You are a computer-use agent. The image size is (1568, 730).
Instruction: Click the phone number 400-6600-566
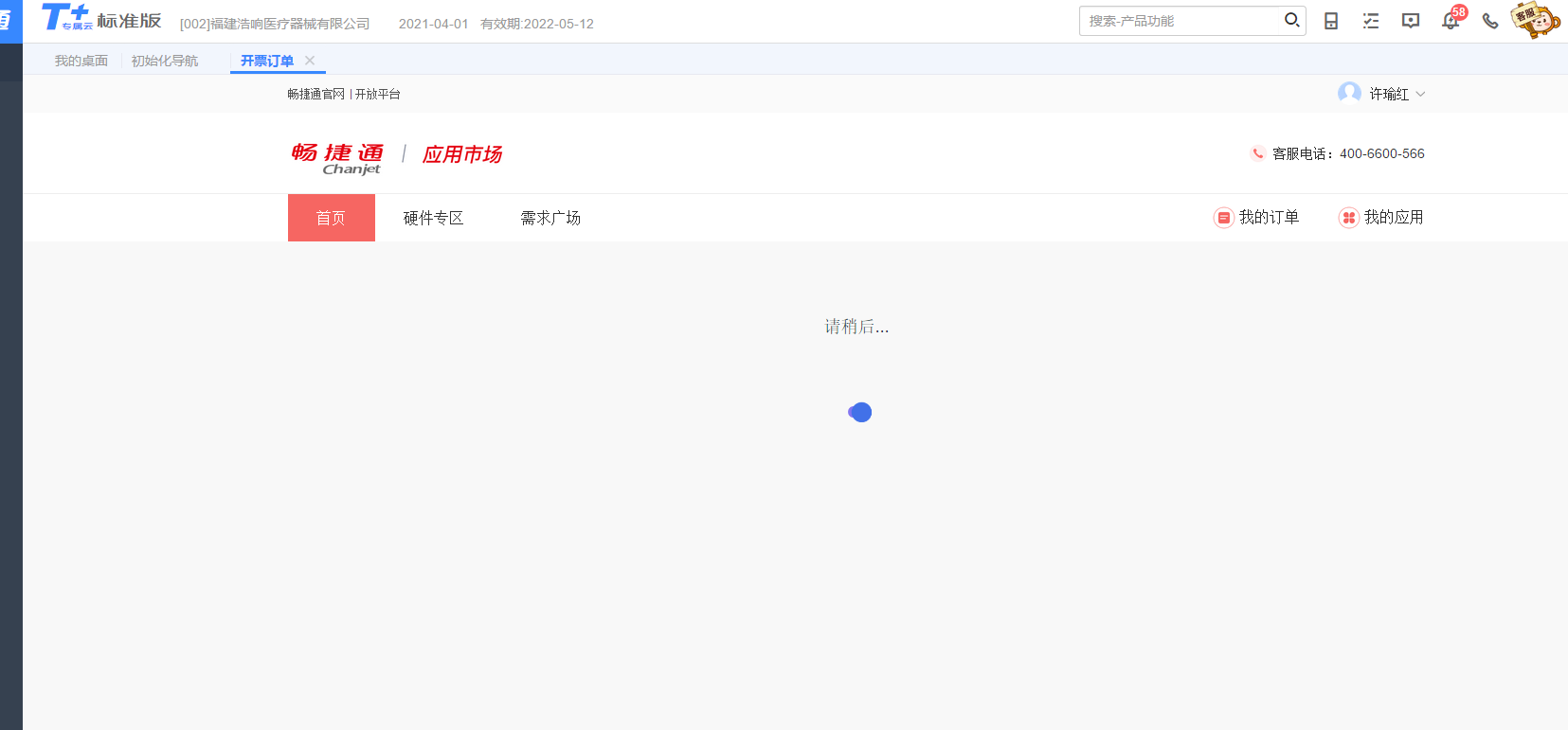[1382, 153]
